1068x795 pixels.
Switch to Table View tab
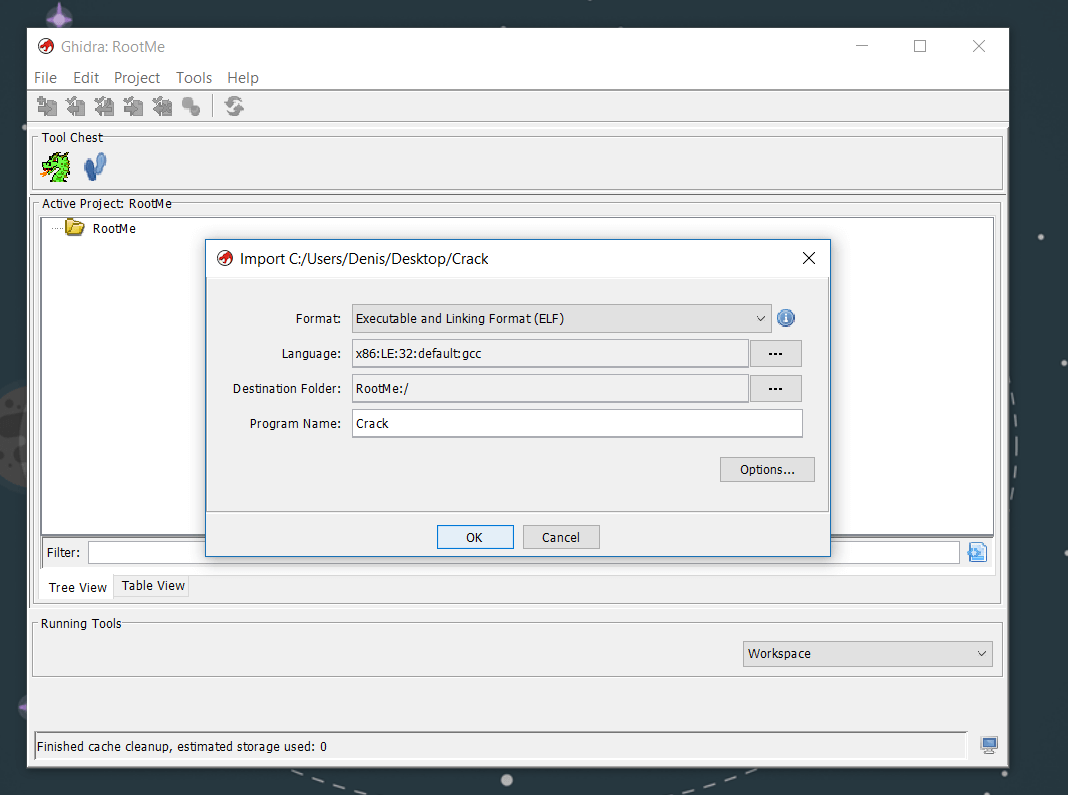tap(153, 586)
